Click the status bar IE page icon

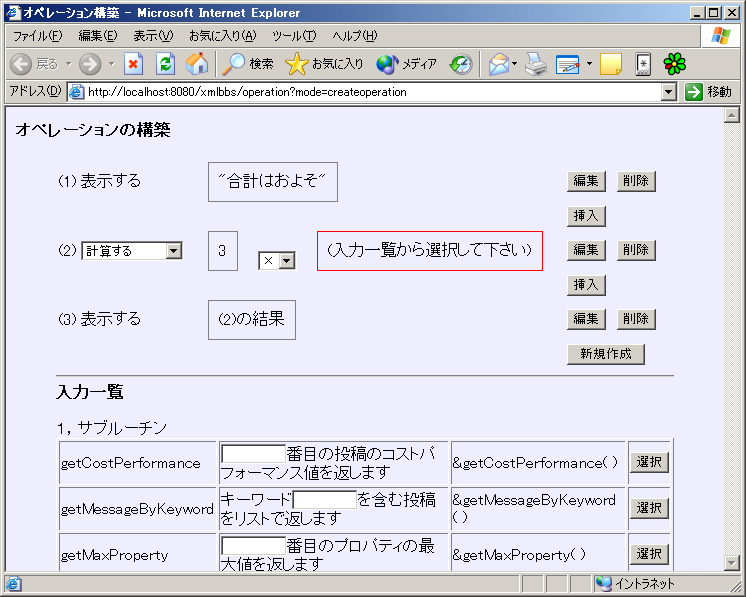pos(13,583)
